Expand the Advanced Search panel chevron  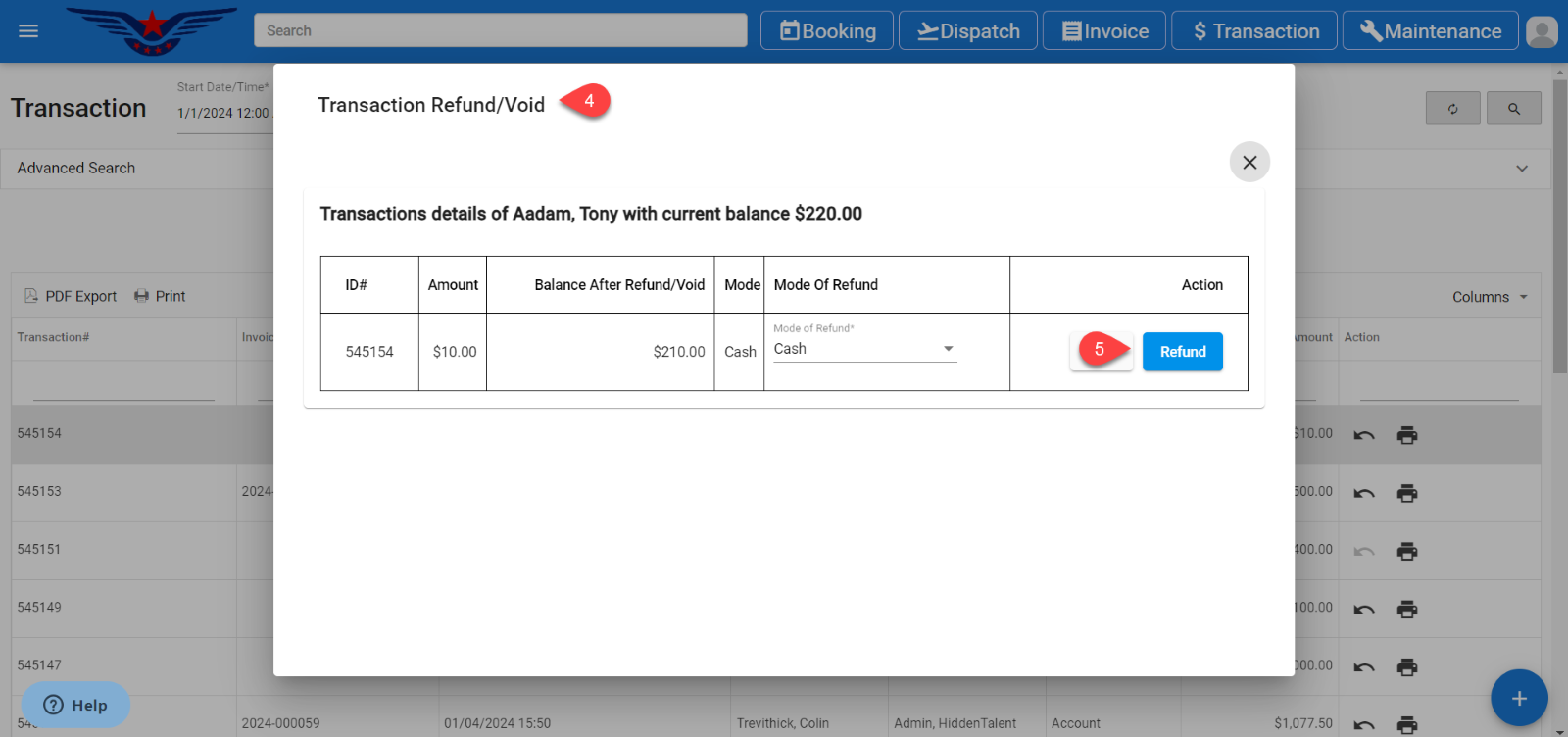pos(1521,169)
